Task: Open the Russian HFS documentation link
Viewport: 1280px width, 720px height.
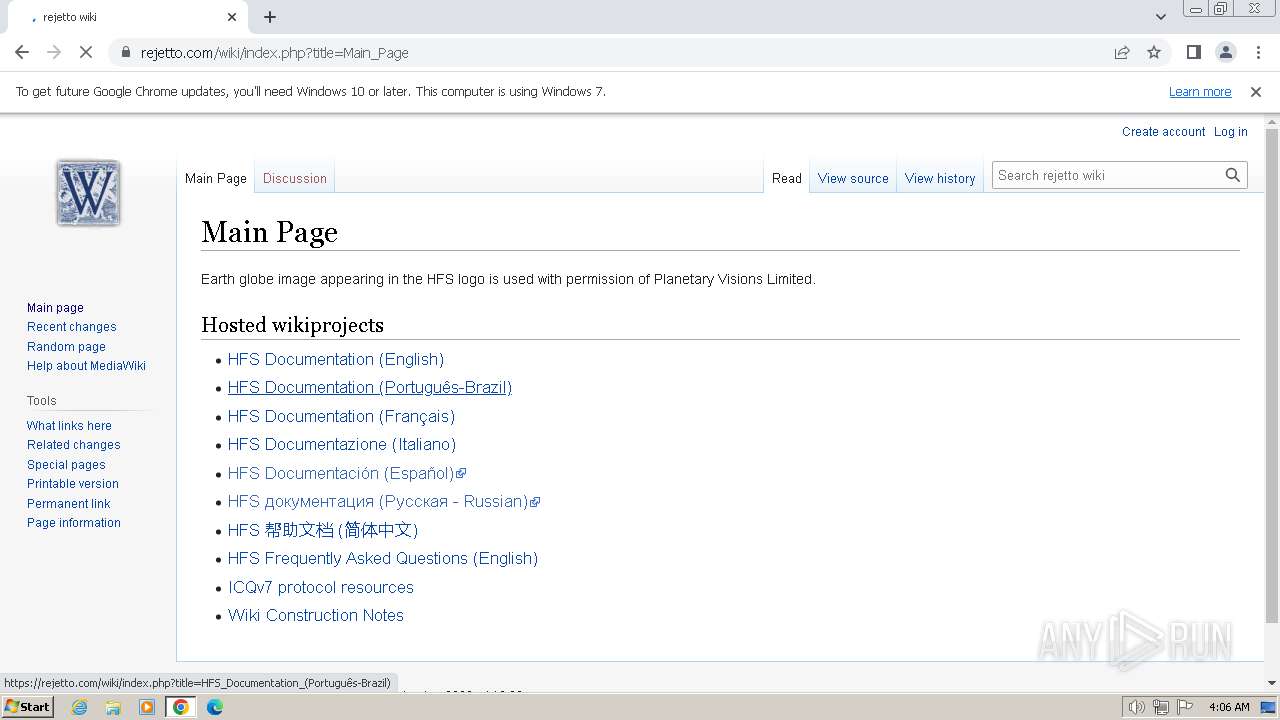Action: tap(384, 501)
